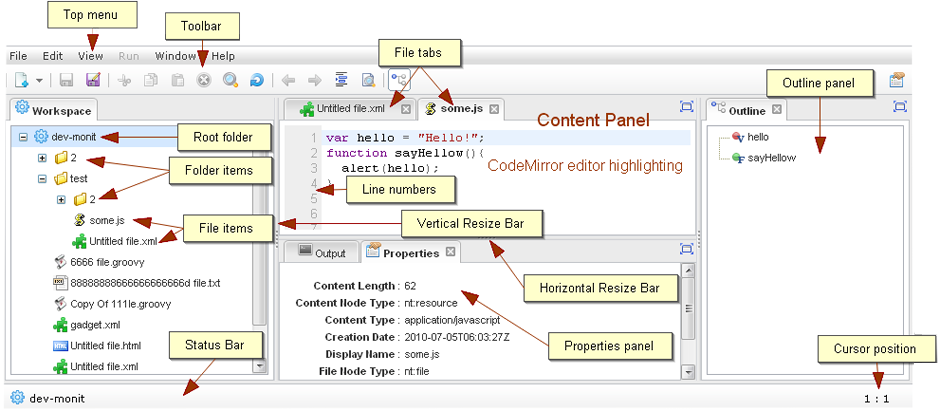
Task: Open the View menu
Action: pos(90,57)
